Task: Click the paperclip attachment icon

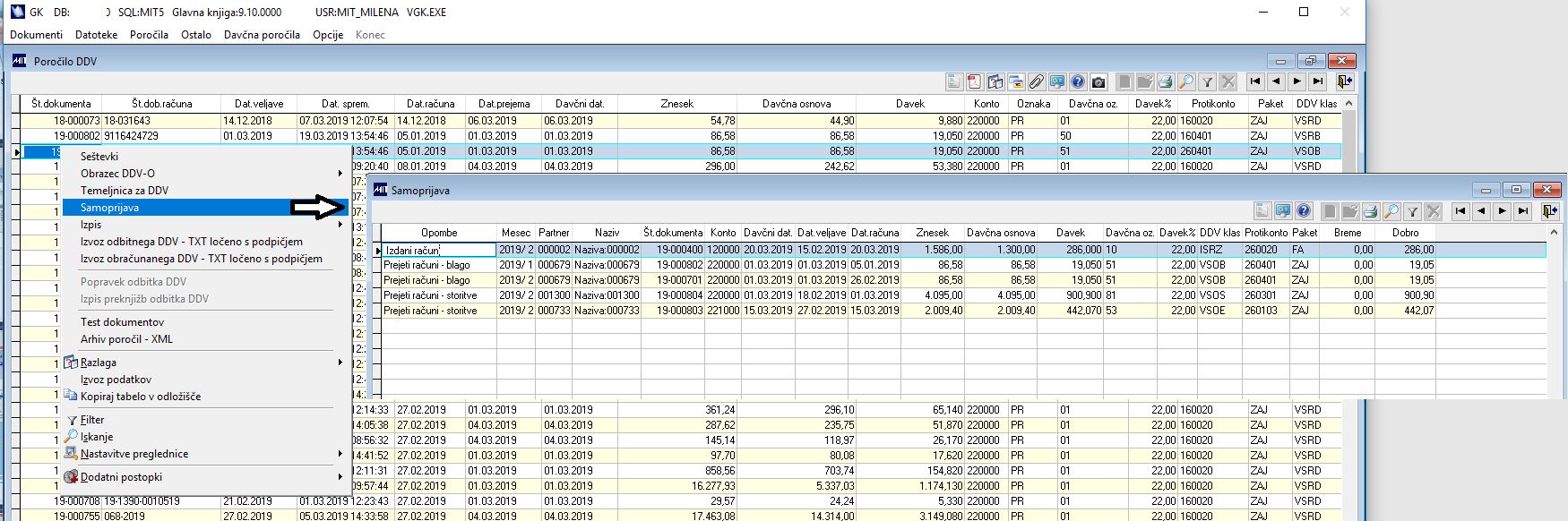Action: click(1036, 81)
